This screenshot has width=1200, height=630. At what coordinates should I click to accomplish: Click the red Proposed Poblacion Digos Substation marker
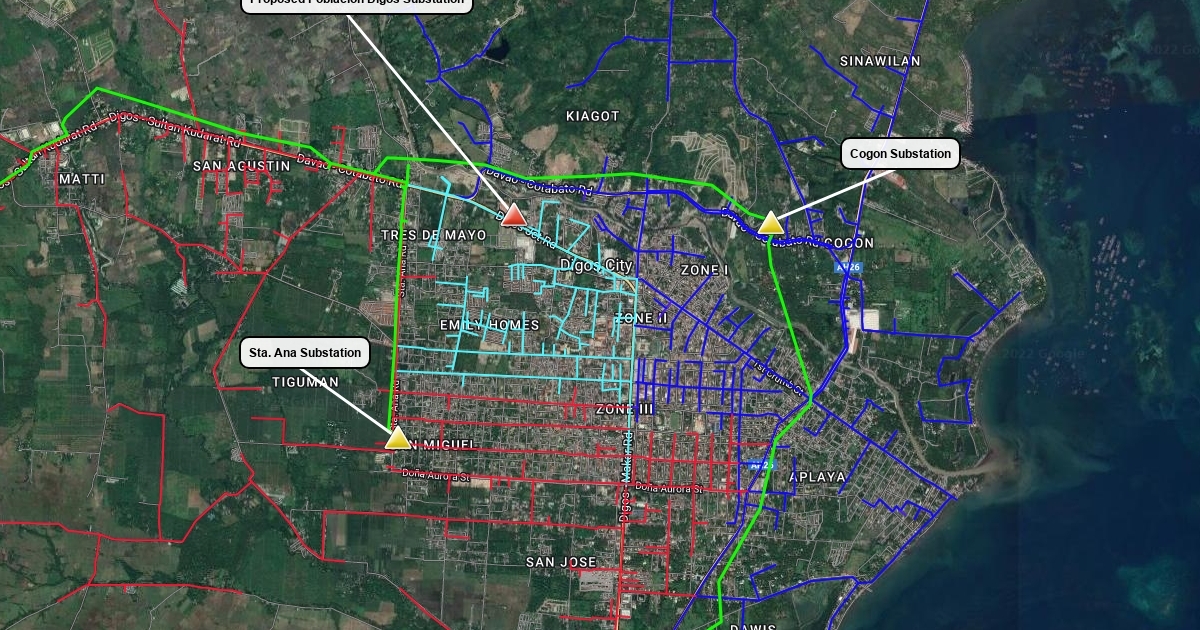tap(513, 215)
